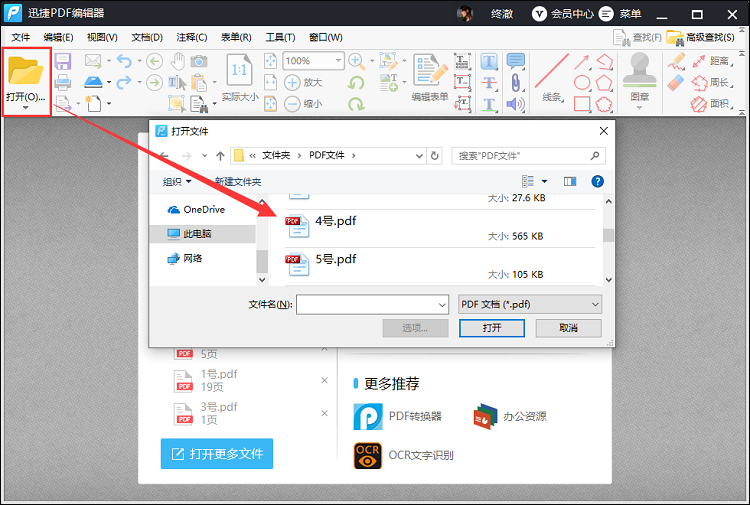Click the Print icon in toolbar
The width and height of the screenshot is (750, 505).
(63, 82)
